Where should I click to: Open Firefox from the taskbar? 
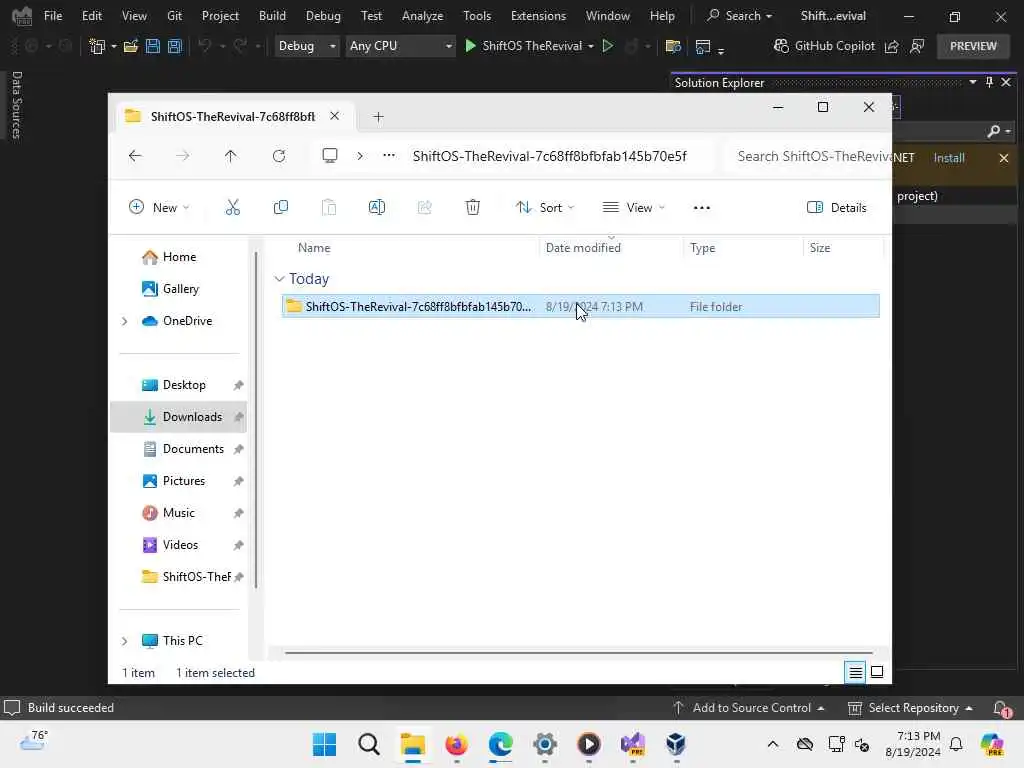click(x=456, y=744)
